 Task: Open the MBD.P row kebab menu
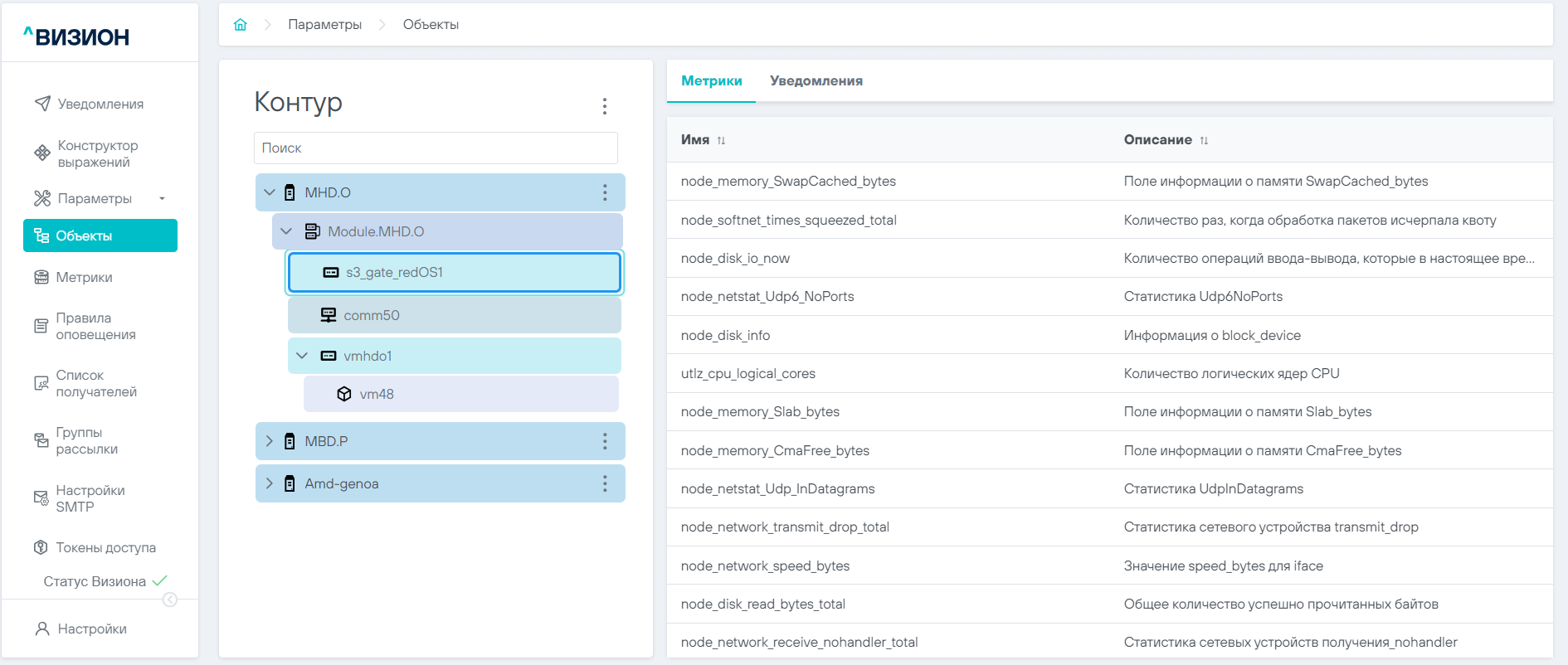click(x=604, y=441)
